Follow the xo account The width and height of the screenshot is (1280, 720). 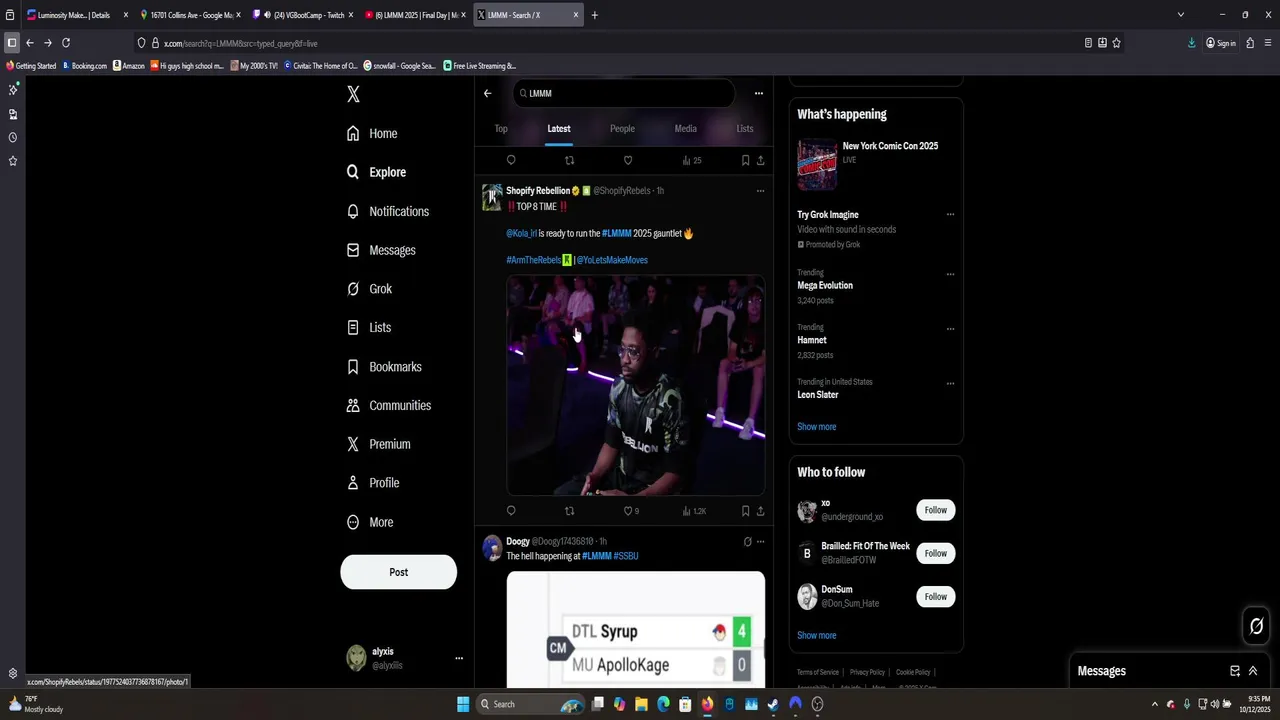click(x=935, y=510)
